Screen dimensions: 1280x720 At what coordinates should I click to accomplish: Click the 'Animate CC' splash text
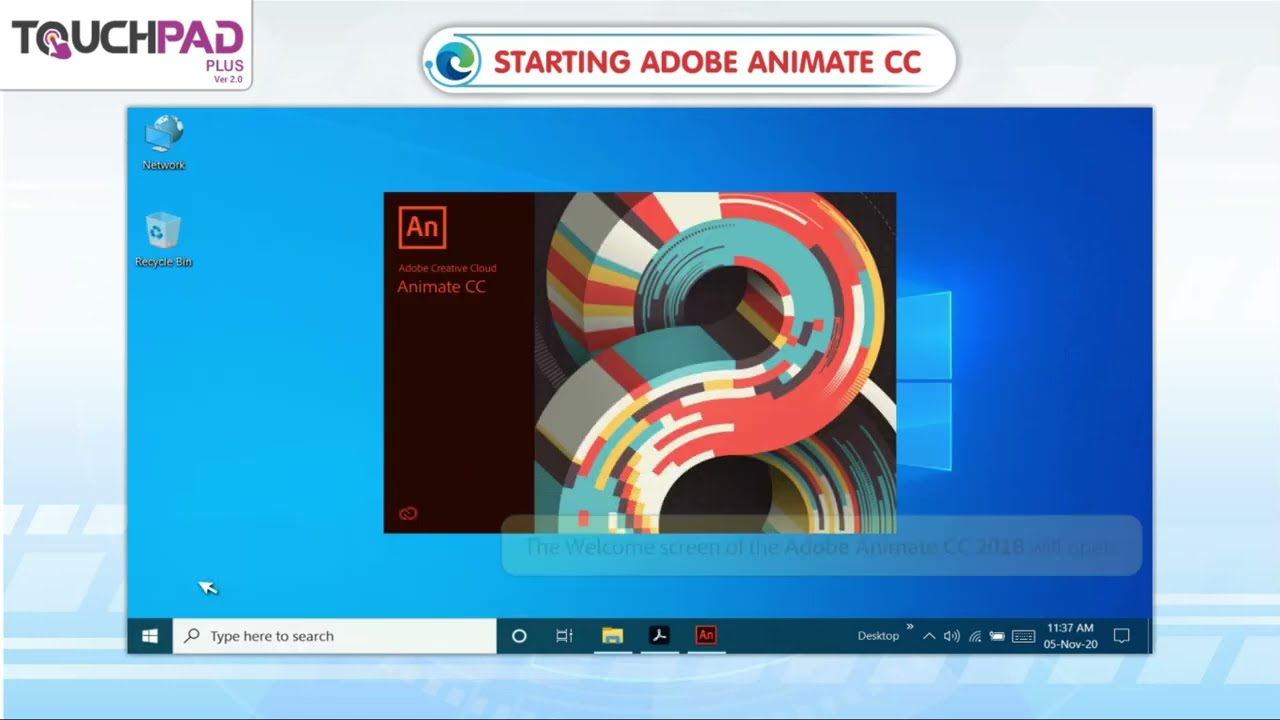pyautogui.click(x=441, y=287)
